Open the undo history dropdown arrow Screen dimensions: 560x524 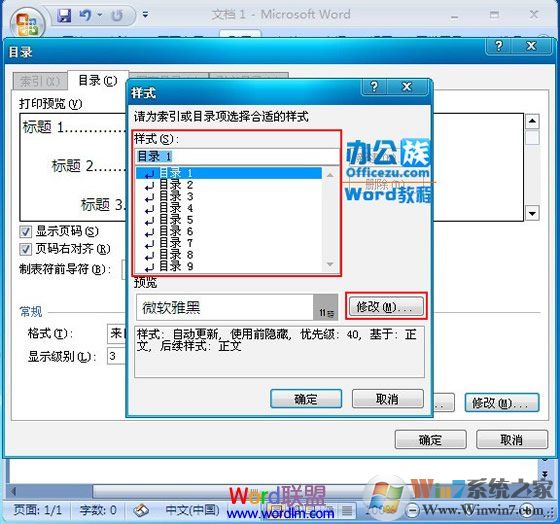(x=100, y=15)
